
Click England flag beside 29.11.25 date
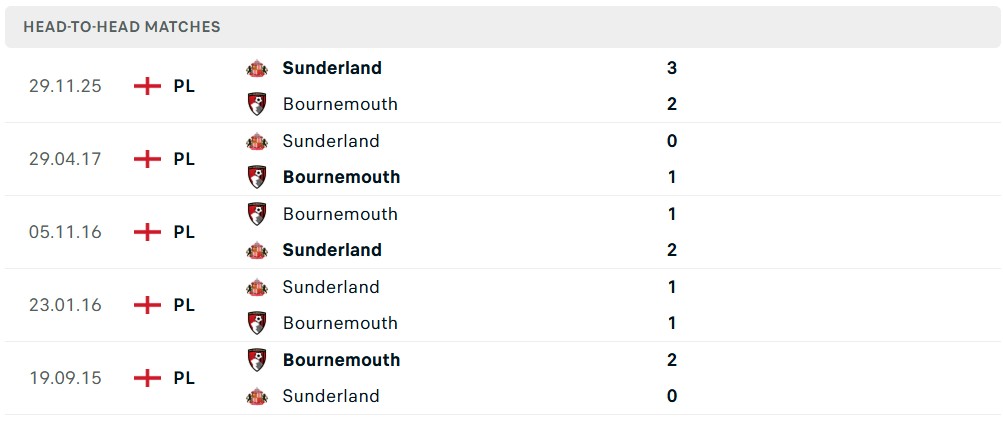147,86
